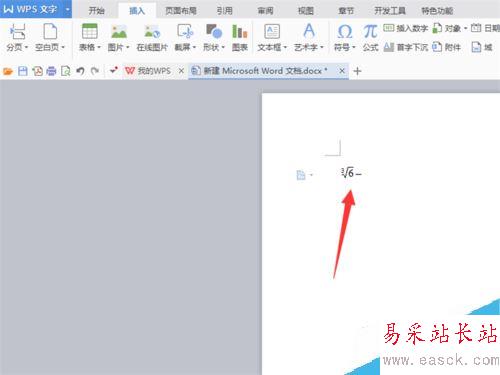Viewport: 500px width, 375px height.
Task: Insert a blank page (空白页) icon
Action: [50, 32]
